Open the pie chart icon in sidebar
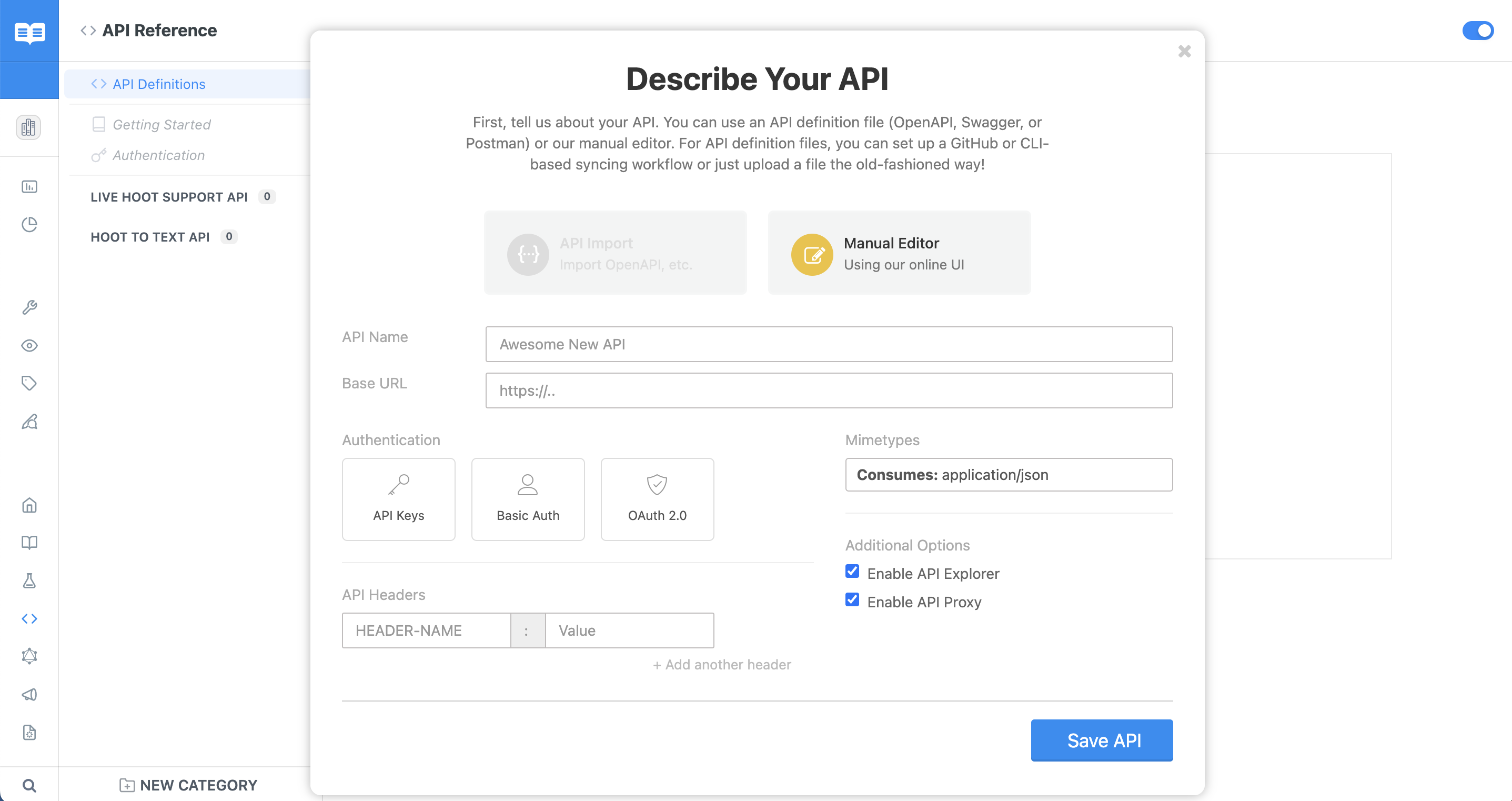The image size is (1512, 801). (x=29, y=224)
